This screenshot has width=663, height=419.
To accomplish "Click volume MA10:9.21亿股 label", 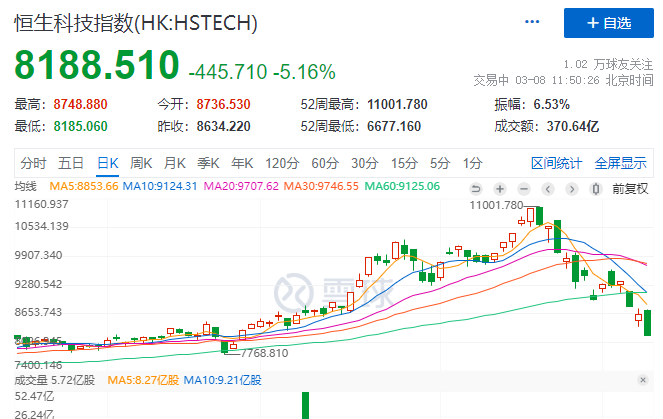I will 222,380.
